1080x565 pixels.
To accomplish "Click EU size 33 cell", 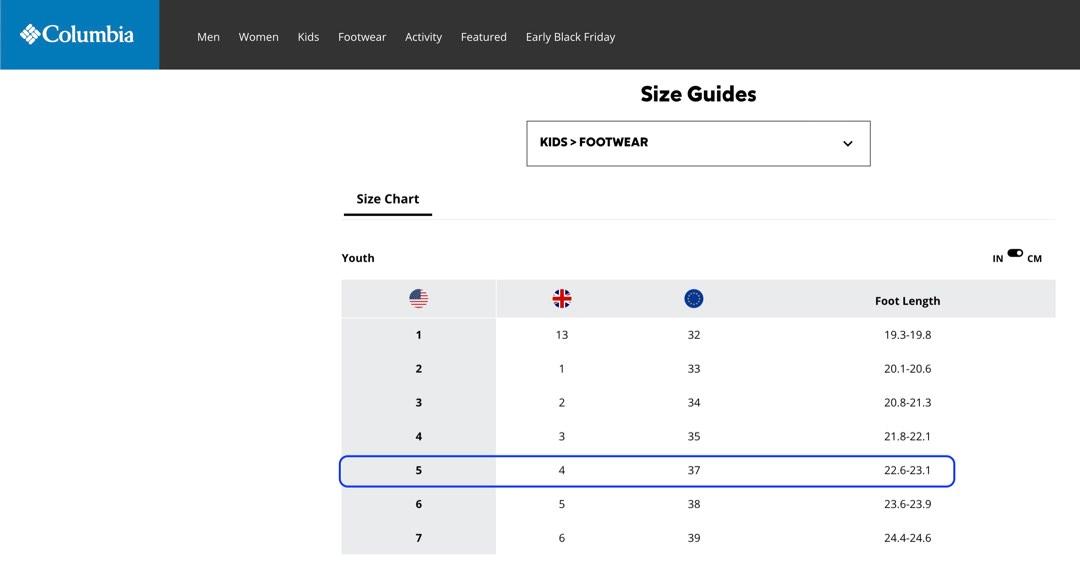I will (694, 369).
